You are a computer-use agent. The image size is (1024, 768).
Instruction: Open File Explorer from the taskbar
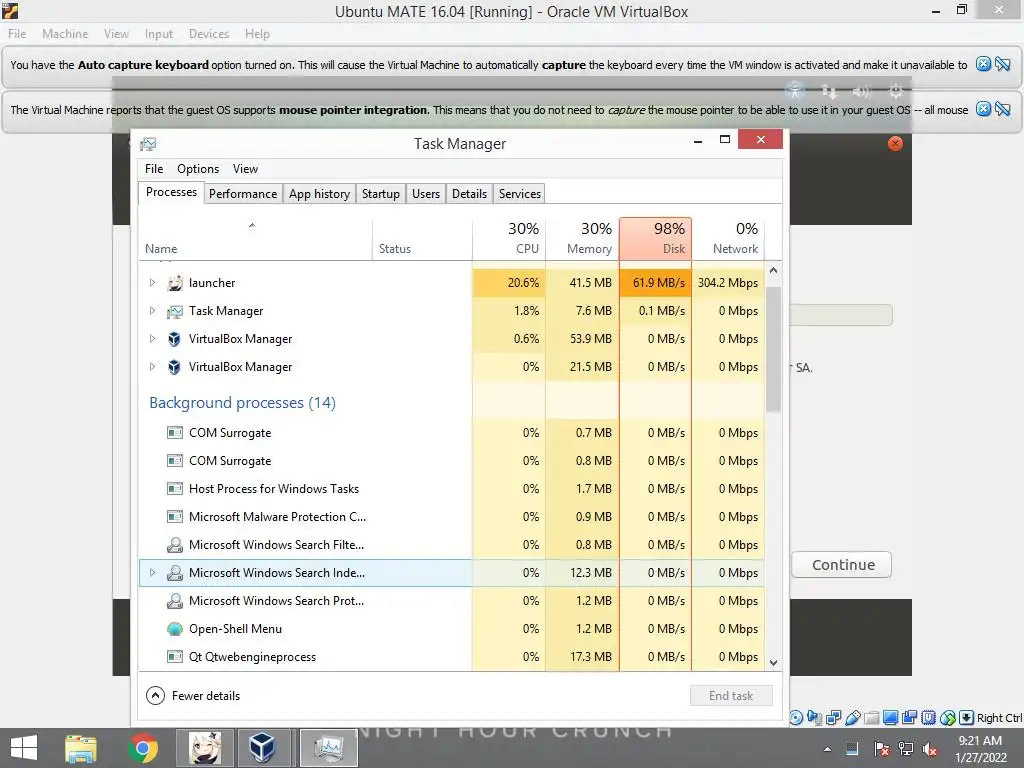point(81,748)
